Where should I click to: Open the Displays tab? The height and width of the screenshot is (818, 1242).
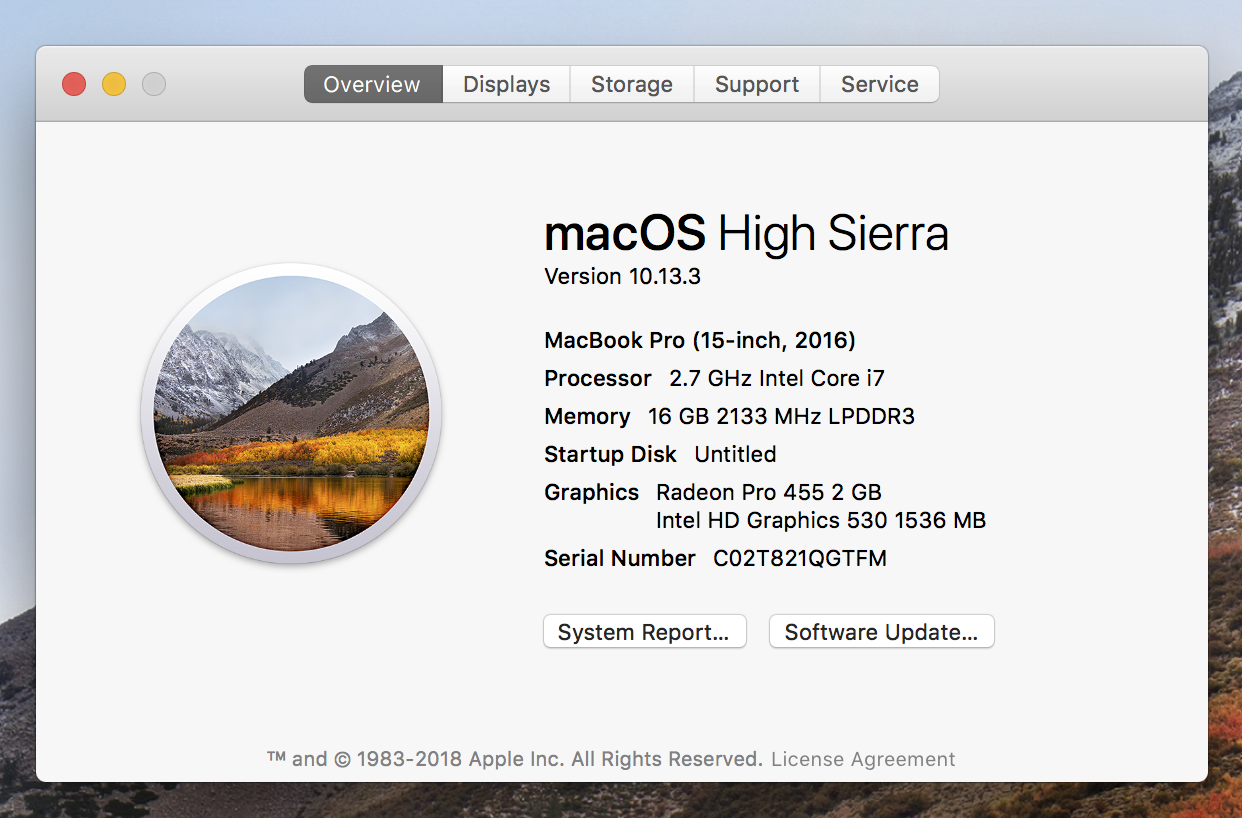(x=506, y=85)
